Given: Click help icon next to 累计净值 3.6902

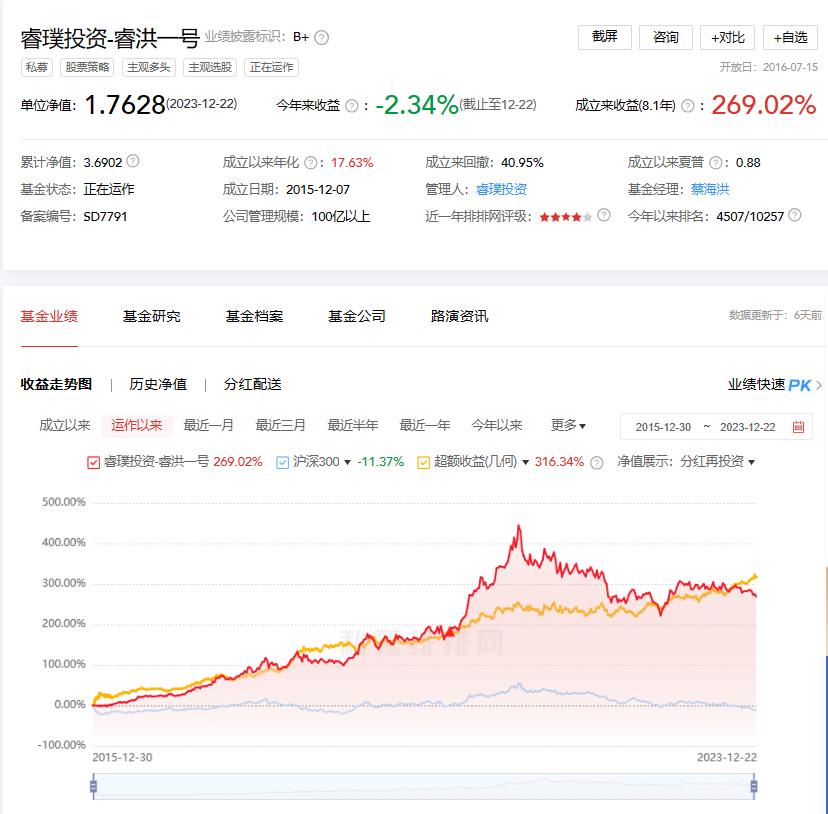Looking at the screenshot, I should coord(133,161).
